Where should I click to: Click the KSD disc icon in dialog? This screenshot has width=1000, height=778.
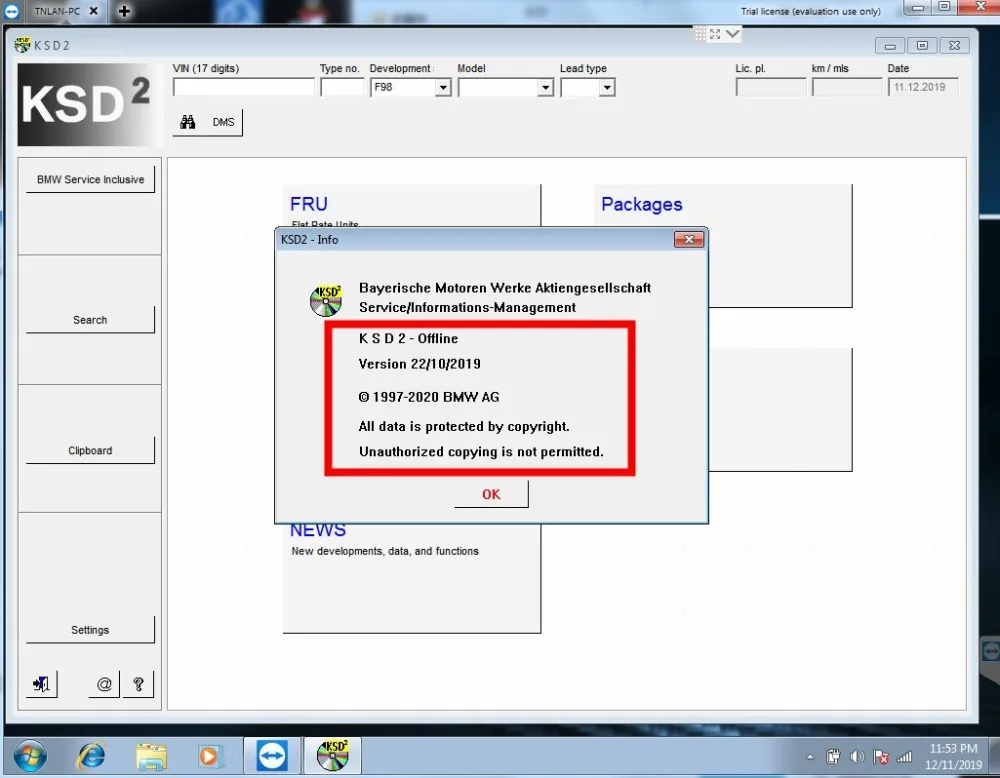tap(326, 300)
